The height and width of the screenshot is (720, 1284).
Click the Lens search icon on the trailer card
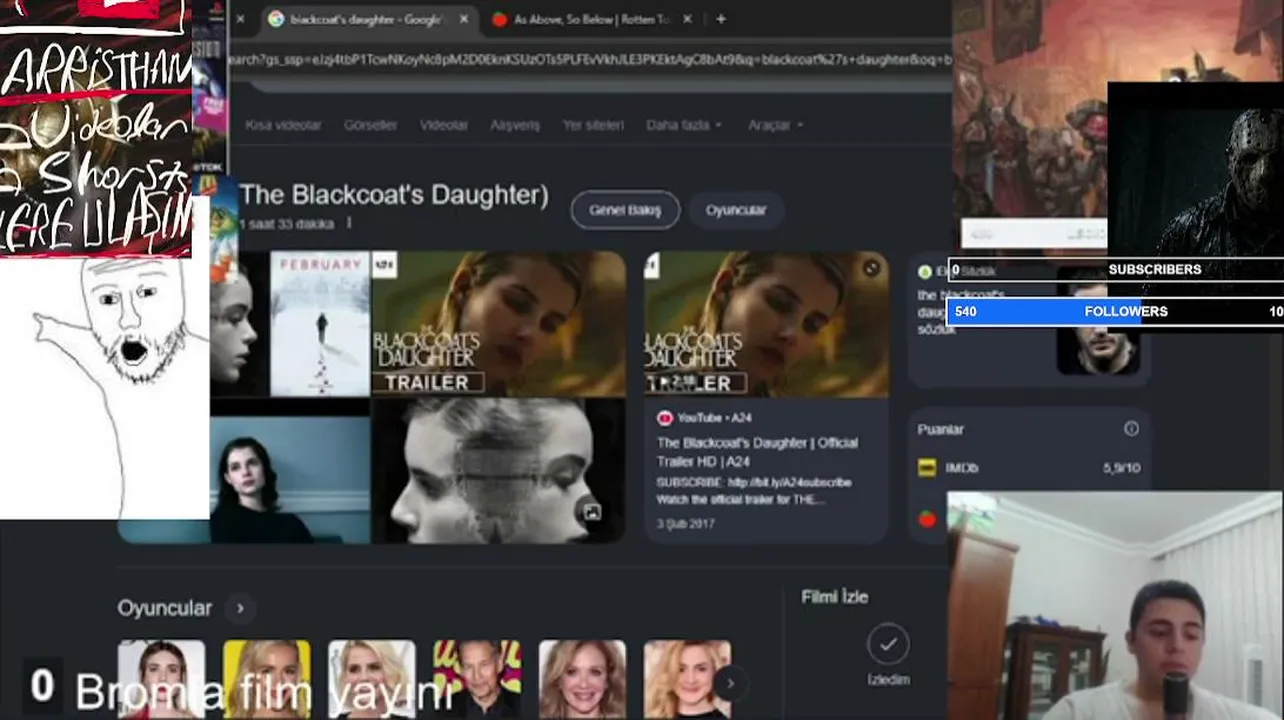[871, 268]
